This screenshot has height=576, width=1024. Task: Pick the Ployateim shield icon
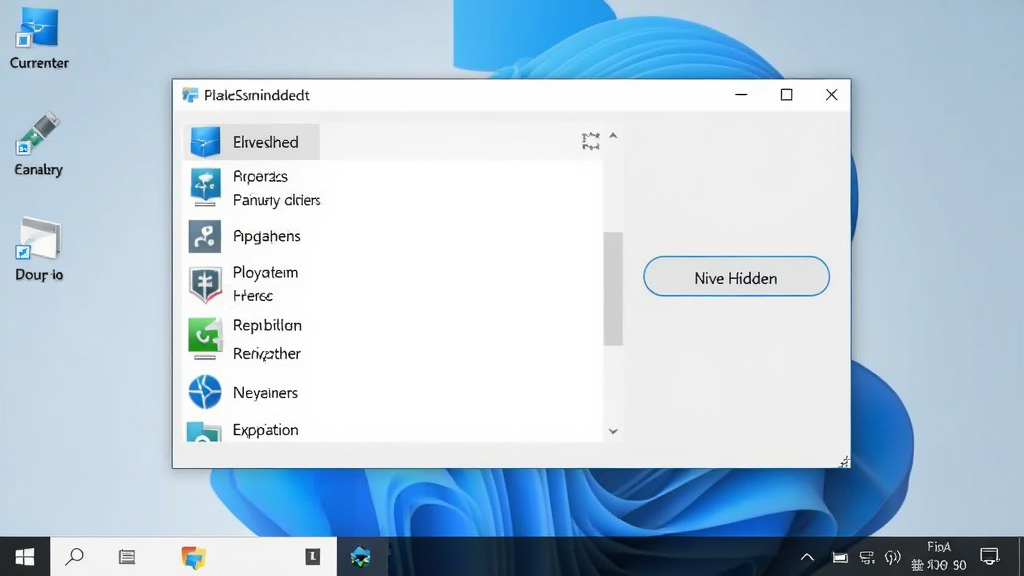pos(205,285)
